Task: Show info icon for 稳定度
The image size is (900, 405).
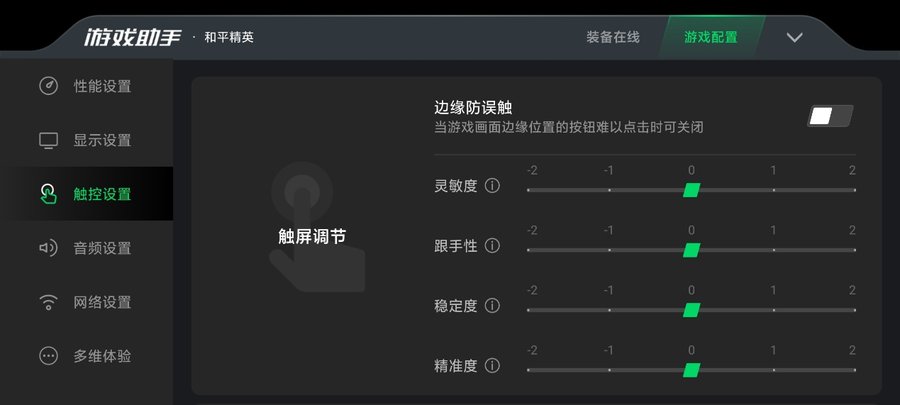Action: point(492,306)
